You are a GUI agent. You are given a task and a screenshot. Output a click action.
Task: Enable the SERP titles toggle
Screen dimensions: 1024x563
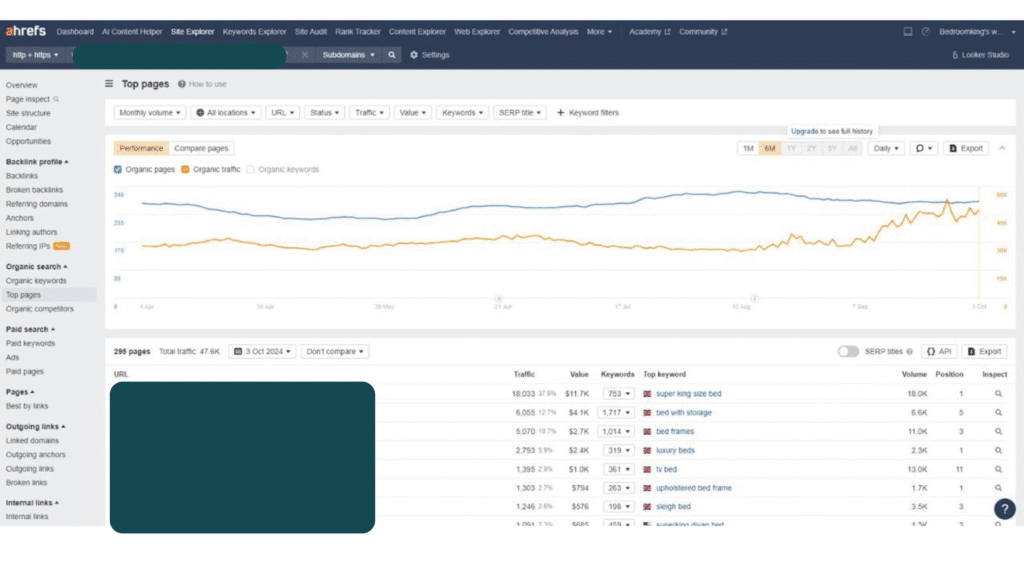tap(848, 352)
